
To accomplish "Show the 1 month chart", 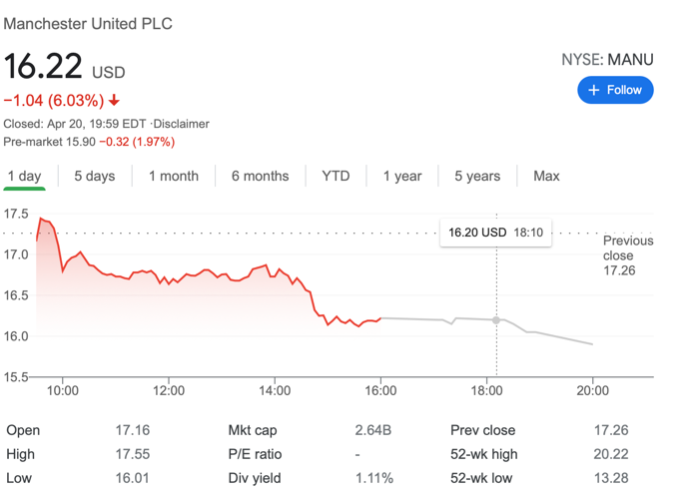I will point(174,176).
